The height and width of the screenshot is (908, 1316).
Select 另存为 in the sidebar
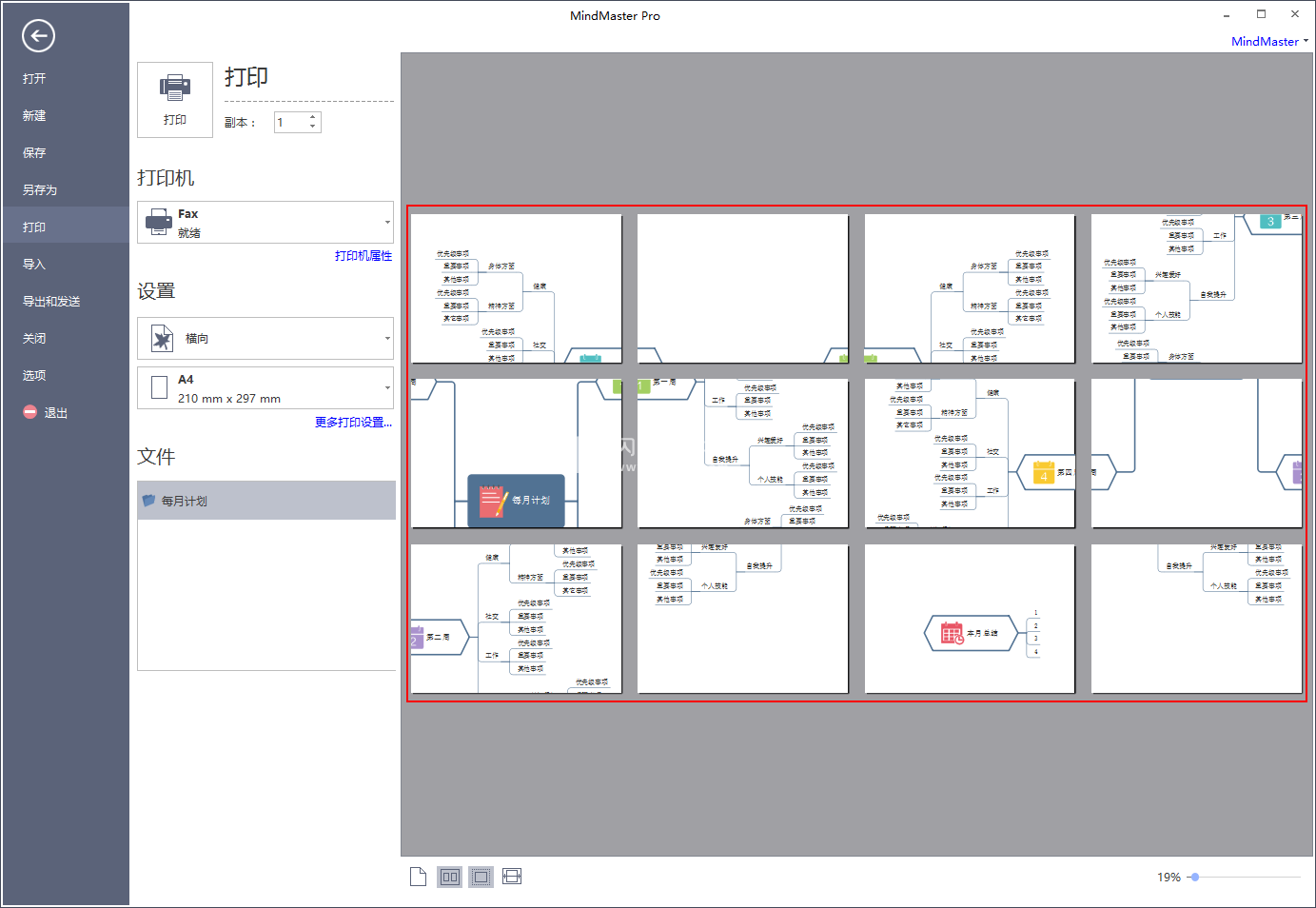click(40, 189)
